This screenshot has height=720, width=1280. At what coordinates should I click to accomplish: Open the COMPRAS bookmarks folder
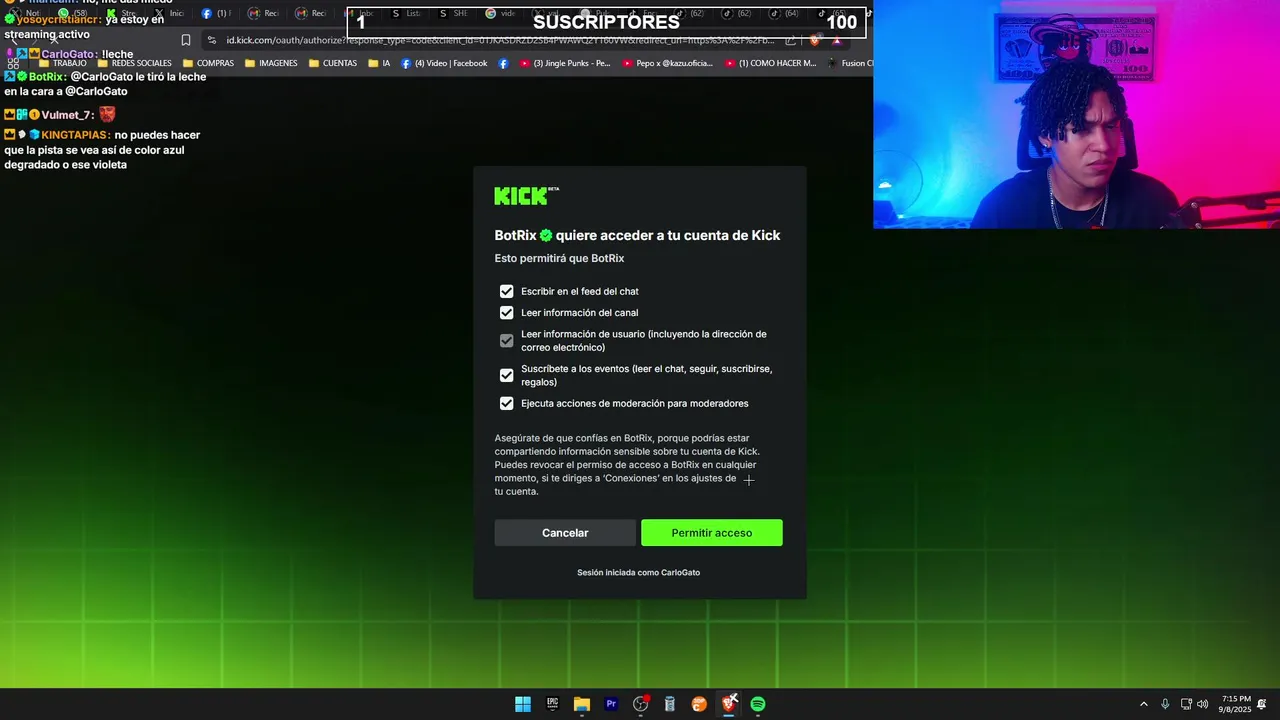(208, 63)
